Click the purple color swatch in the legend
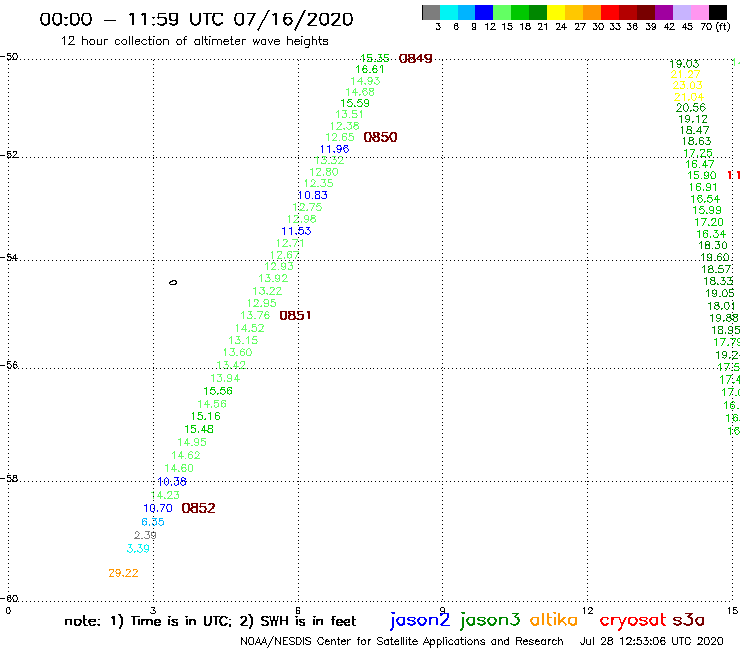Image resolution: width=740 pixels, height=650 pixels. (664, 12)
